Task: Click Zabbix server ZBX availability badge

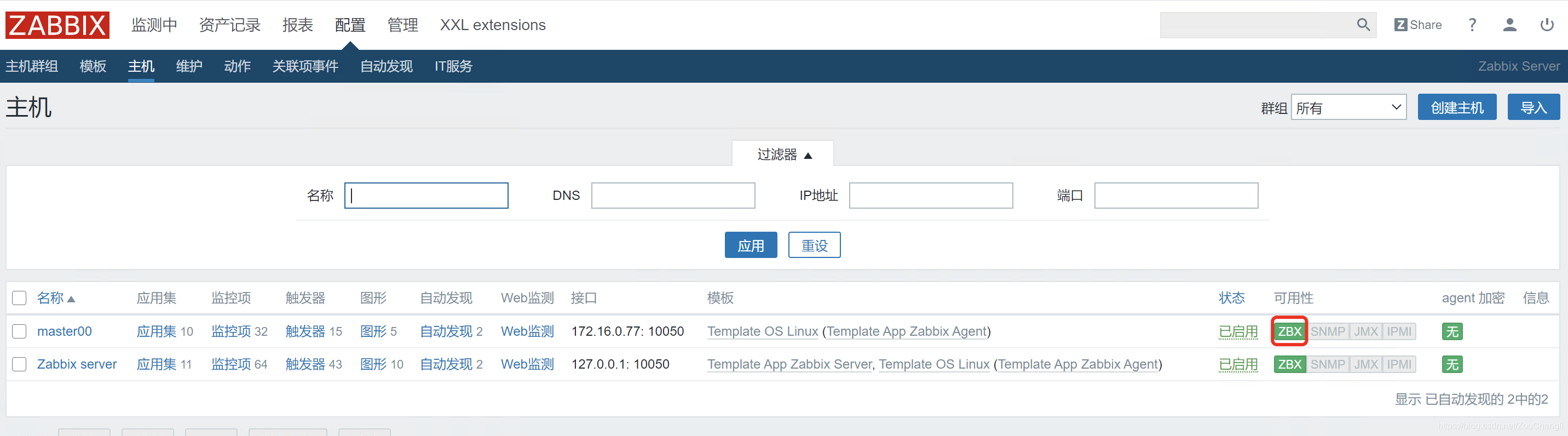Action: click(x=1289, y=364)
